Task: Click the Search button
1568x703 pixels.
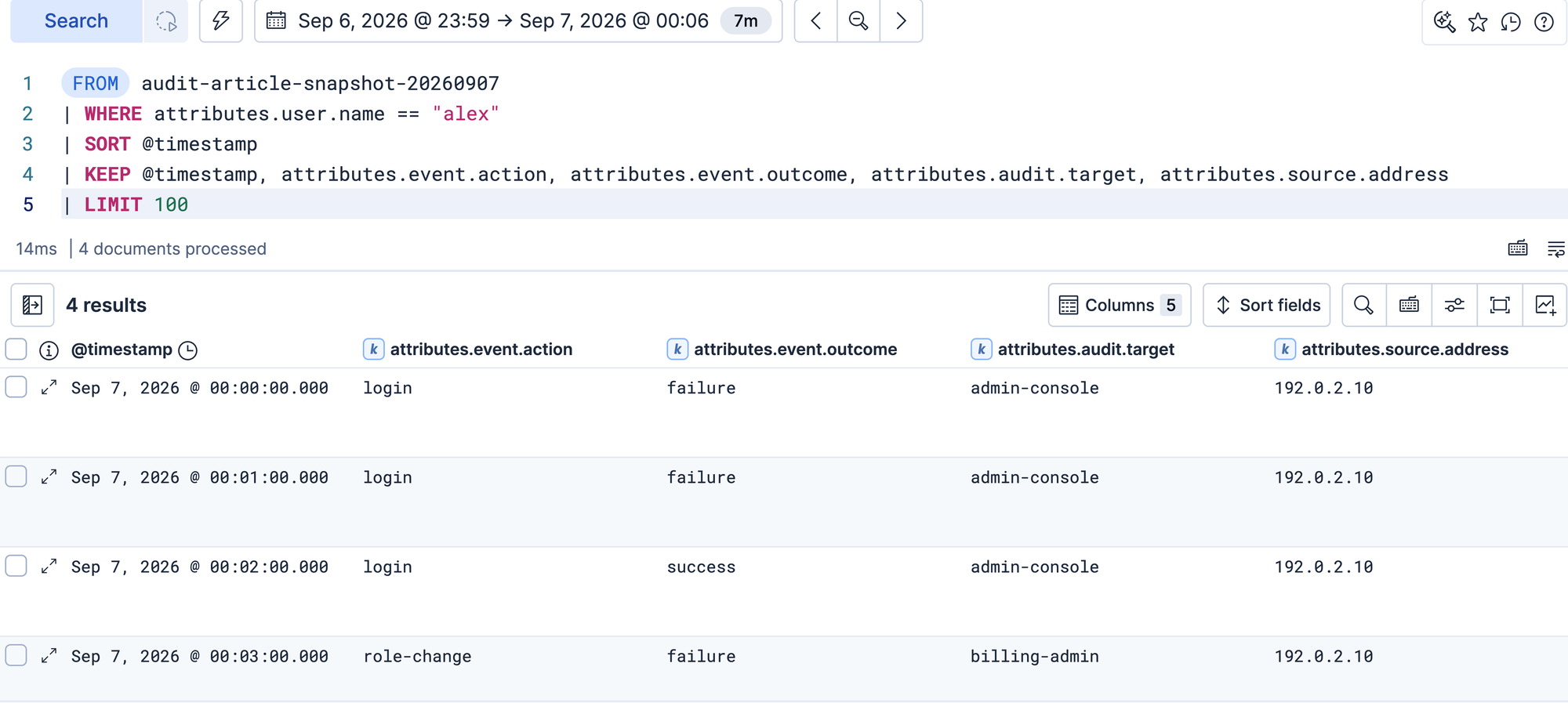Action: coord(76,21)
